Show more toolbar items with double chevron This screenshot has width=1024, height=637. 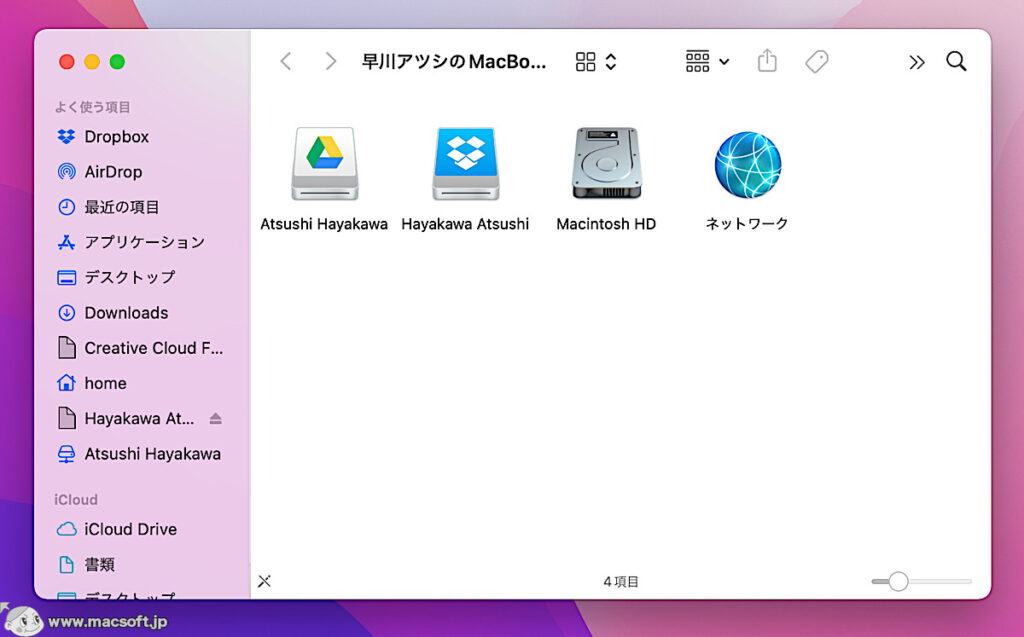coord(917,62)
